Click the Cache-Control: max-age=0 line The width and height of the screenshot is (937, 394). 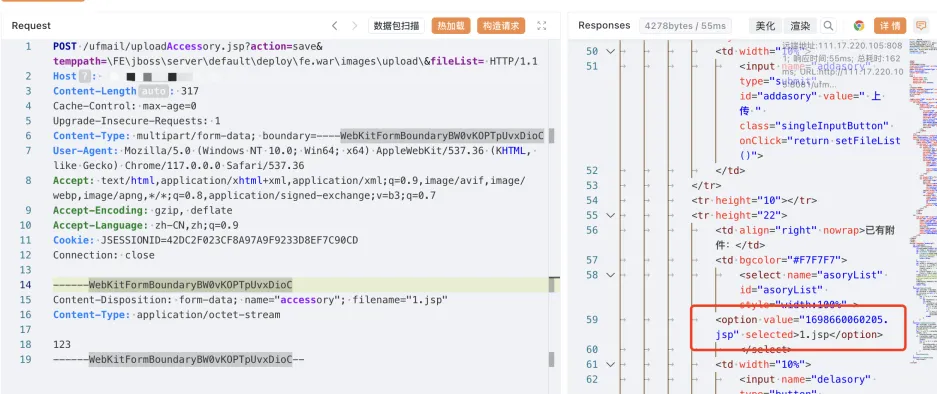pyautogui.click(x=124, y=106)
